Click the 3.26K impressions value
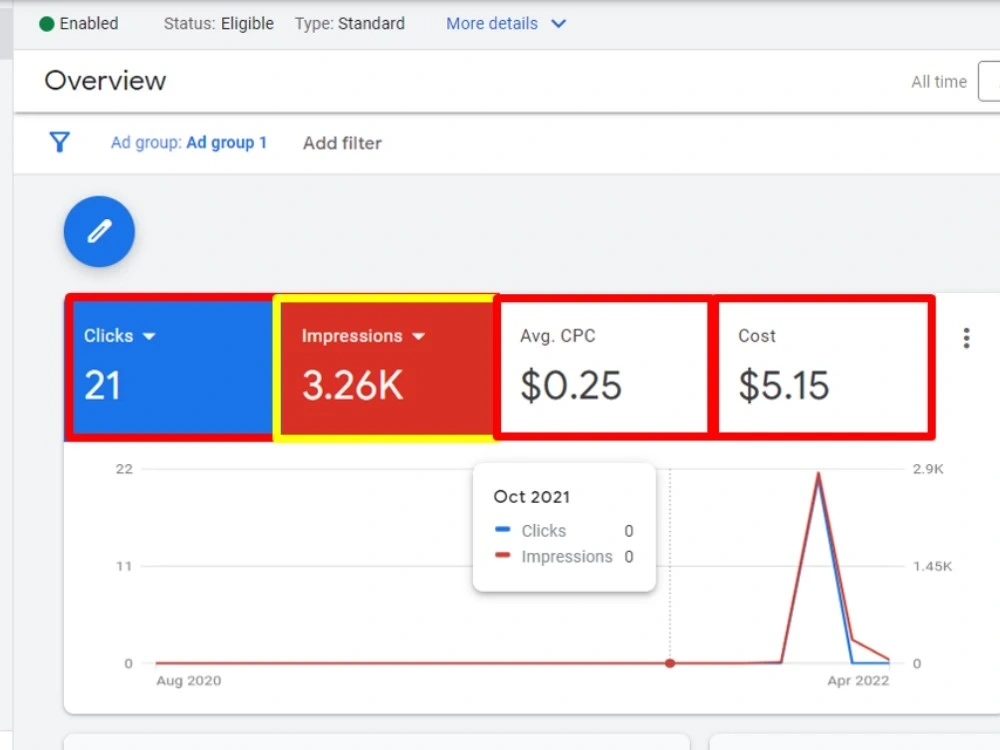 tap(353, 385)
